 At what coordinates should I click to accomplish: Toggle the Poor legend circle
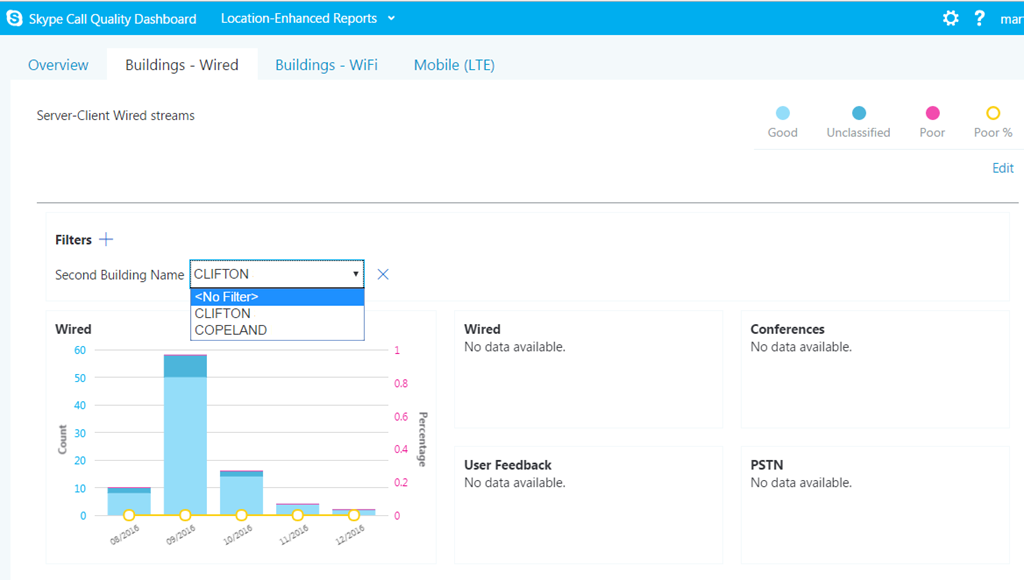(x=932, y=113)
